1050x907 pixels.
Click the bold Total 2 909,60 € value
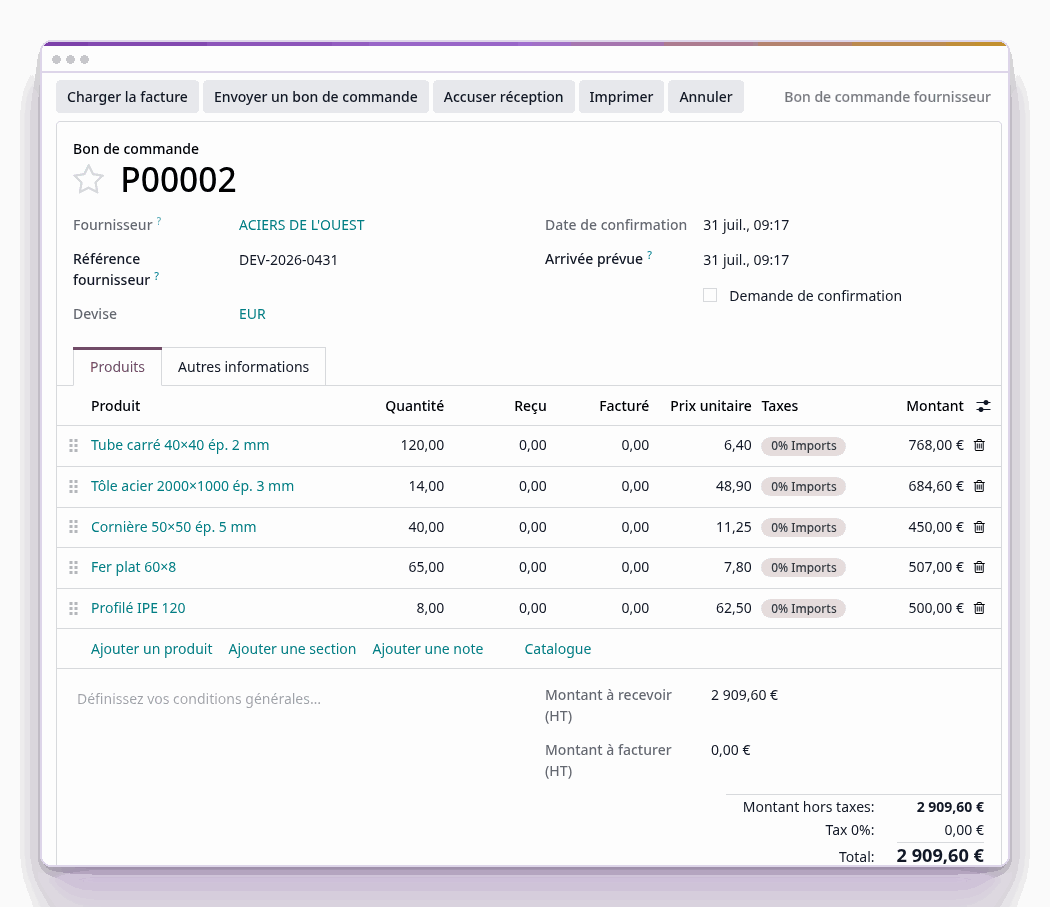click(x=940, y=855)
